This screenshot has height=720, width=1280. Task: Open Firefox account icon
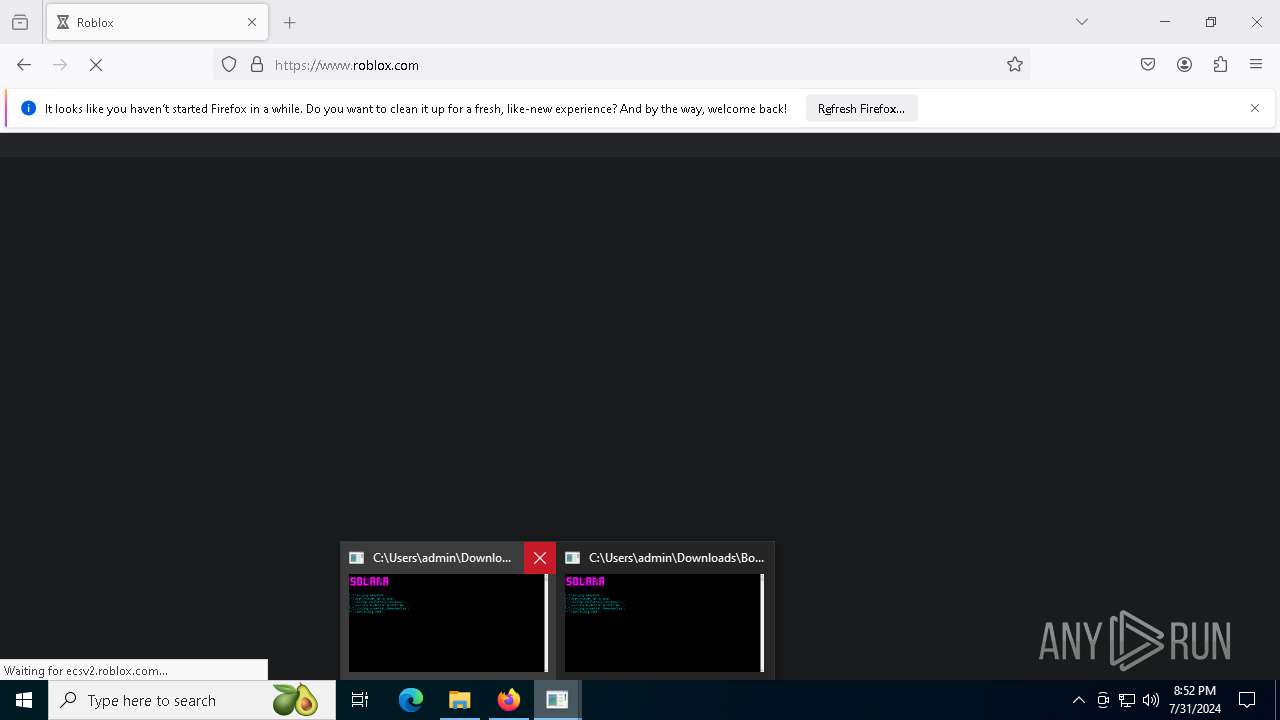tap(1184, 65)
